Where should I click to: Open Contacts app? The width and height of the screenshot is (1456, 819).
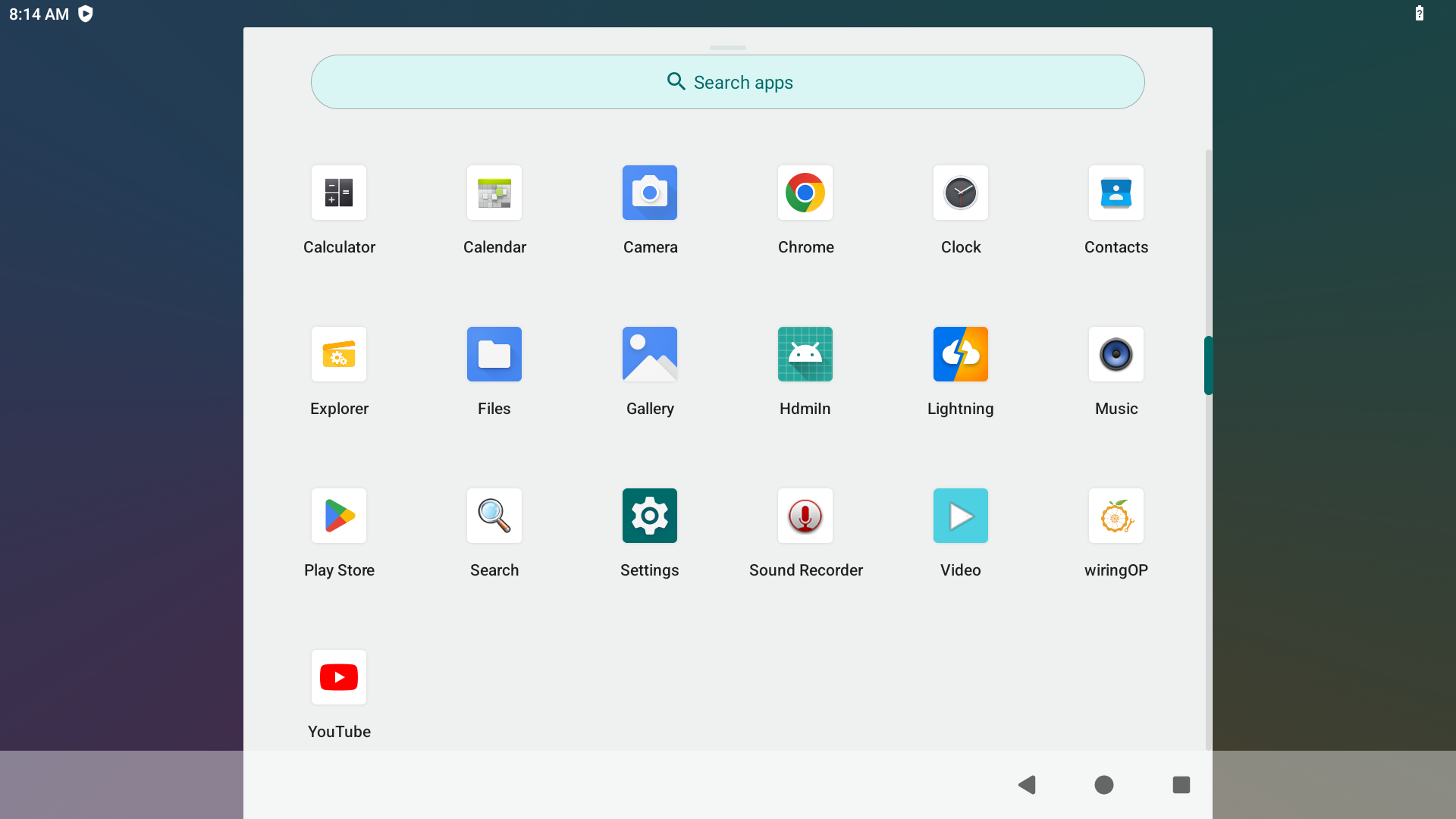coord(1116,193)
